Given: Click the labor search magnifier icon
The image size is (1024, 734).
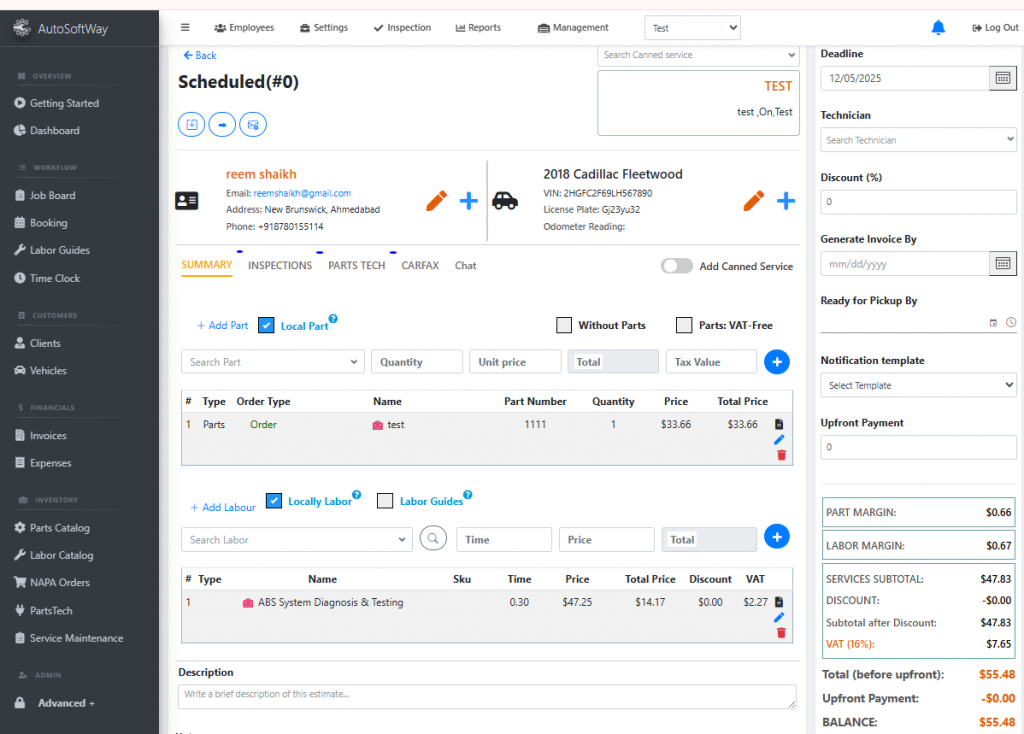Looking at the screenshot, I should tap(433, 539).
